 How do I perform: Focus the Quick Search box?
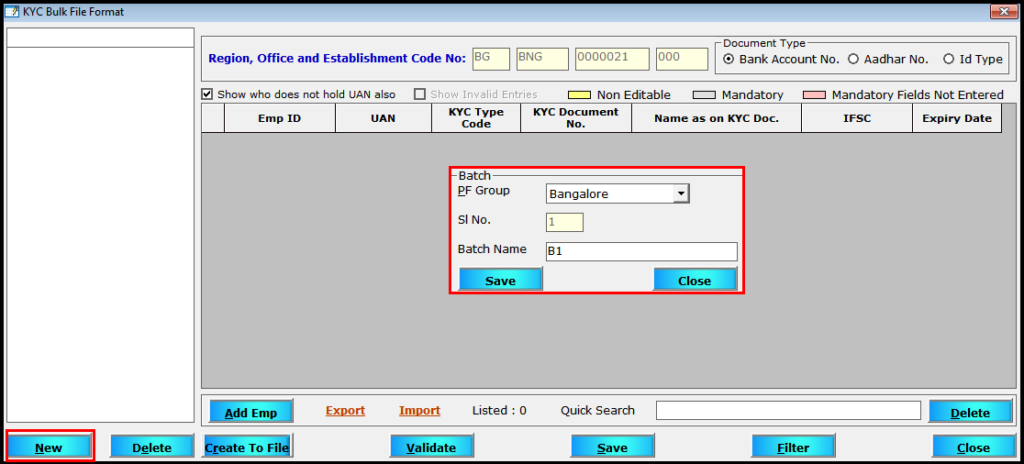[x=788, y=410]
